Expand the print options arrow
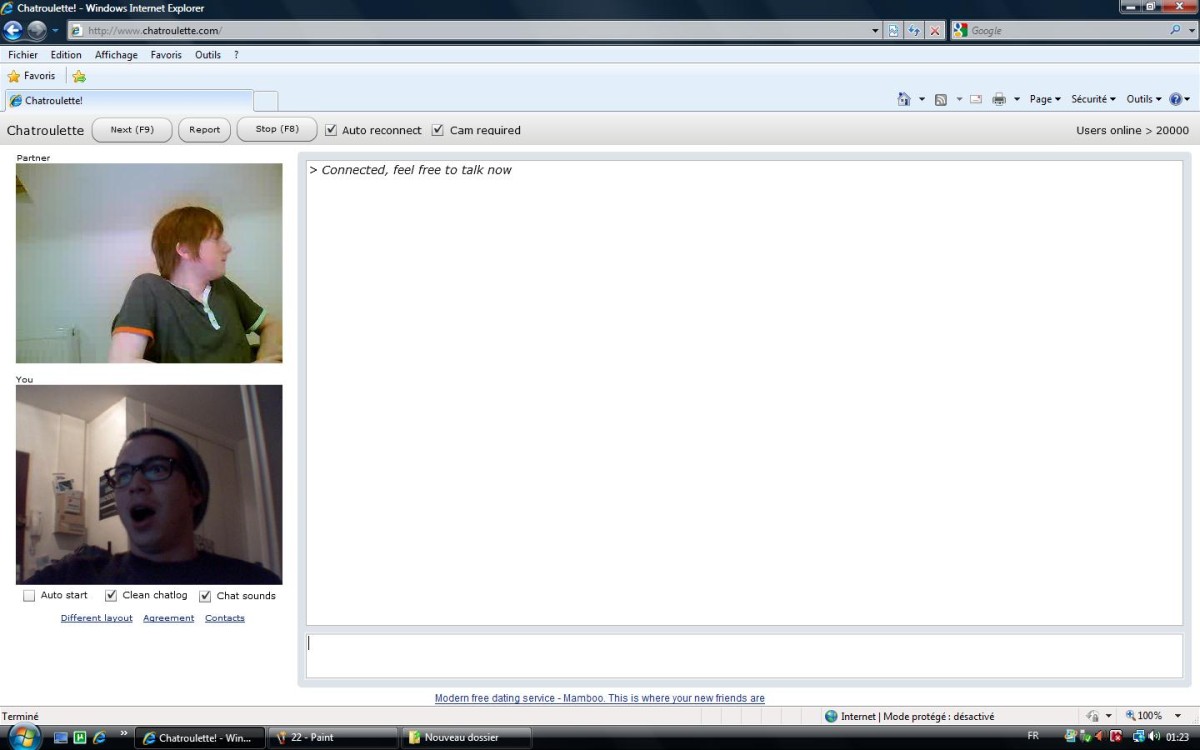 [x=1017, y=99]
